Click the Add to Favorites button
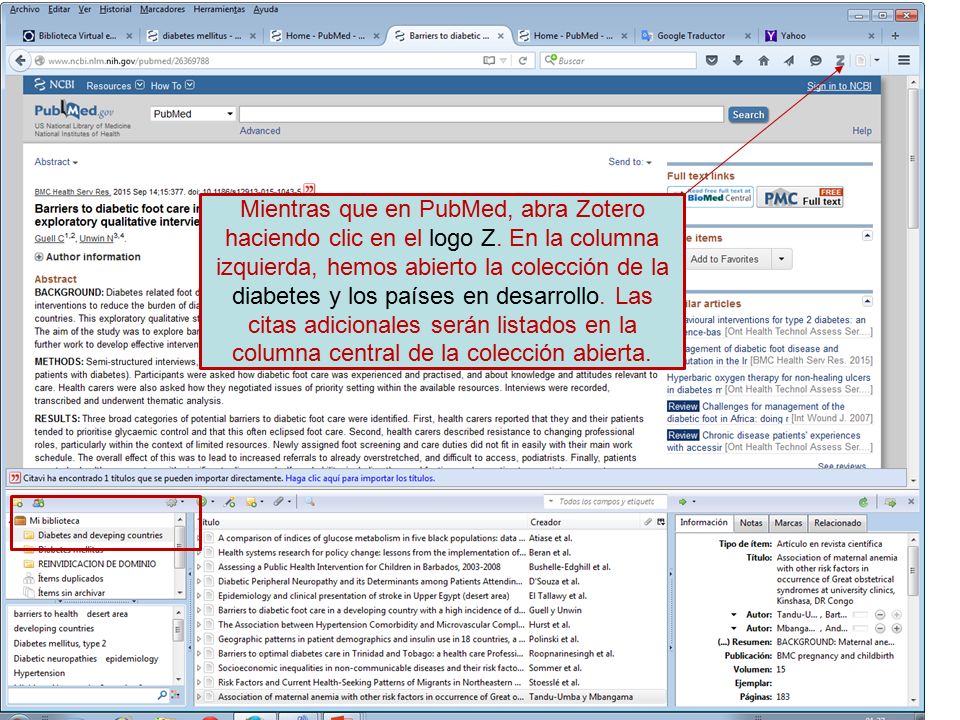The width and height of the screenshot is (960, 720). 724,259
